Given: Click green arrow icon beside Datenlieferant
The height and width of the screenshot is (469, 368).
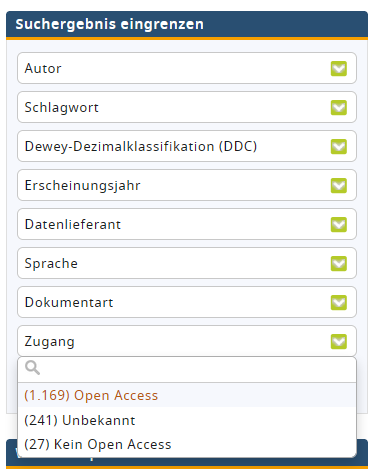Looking at the screenshot, I should [339, 224].
